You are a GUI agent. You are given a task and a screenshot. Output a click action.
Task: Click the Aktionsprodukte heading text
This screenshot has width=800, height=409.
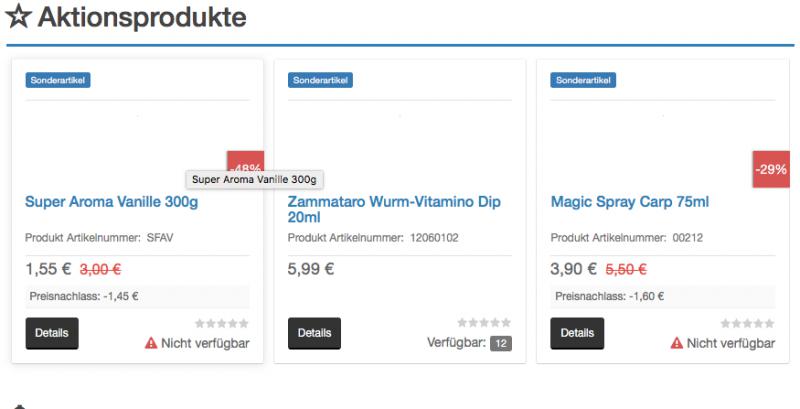[x=141, y=17]
